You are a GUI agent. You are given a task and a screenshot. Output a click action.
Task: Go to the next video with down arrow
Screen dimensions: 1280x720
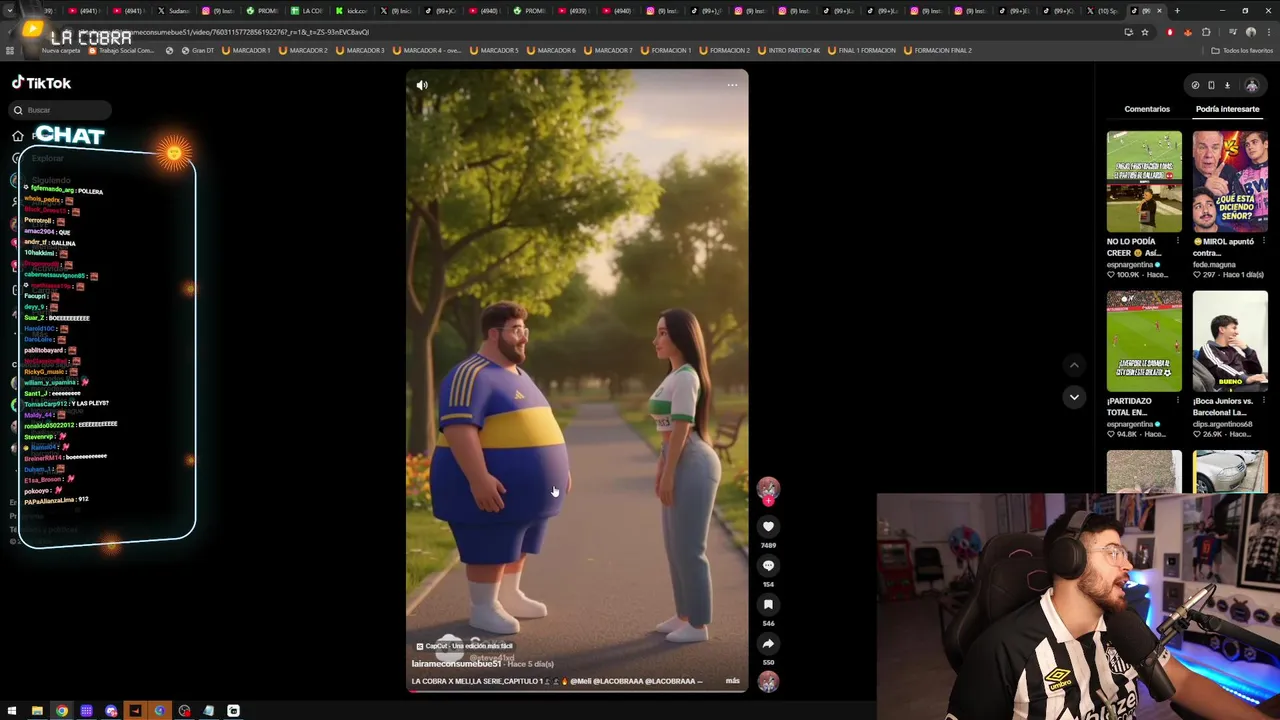point(1074,397)
